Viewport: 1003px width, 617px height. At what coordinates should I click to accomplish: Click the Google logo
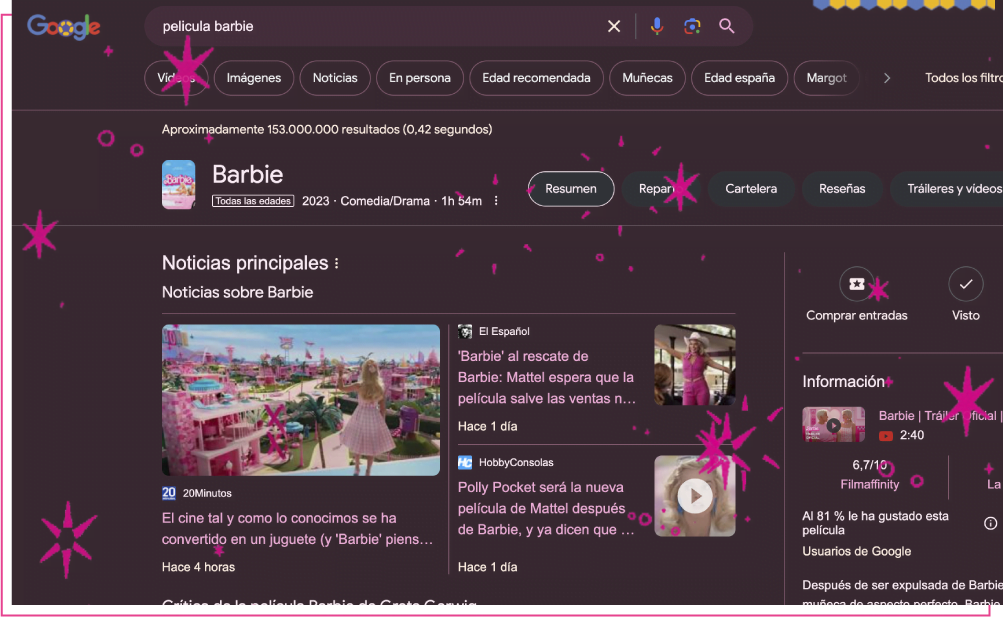pyautogui.click(x=63, y=27)
